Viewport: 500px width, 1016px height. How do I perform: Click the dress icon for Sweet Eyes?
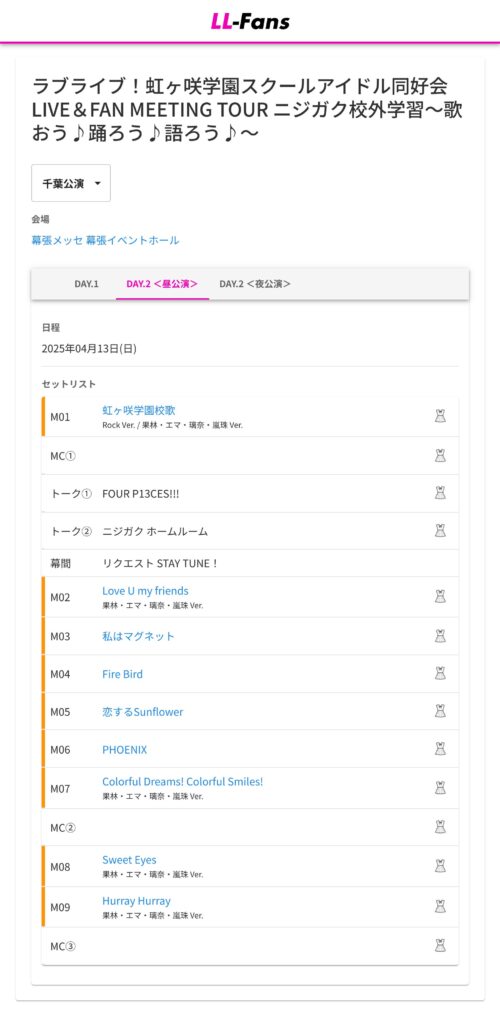tap(440, 866)
